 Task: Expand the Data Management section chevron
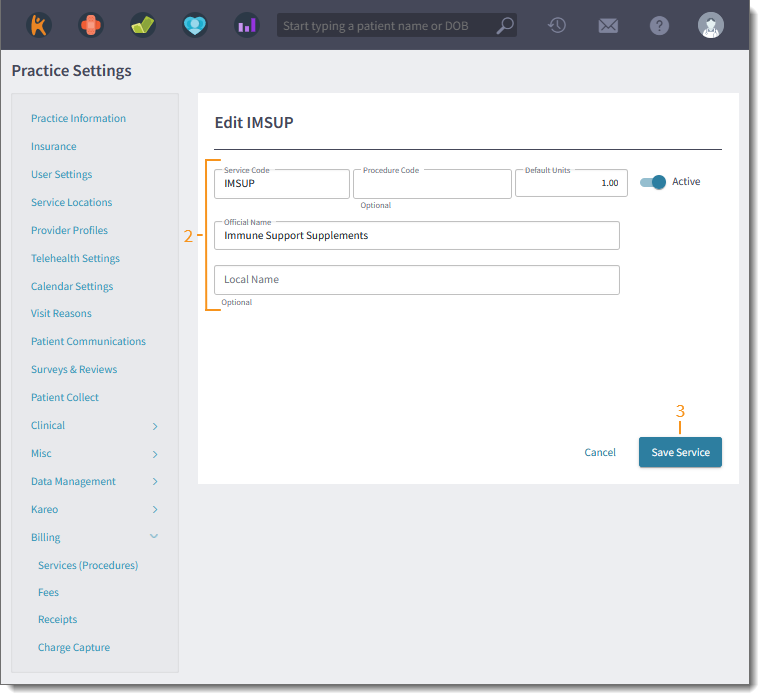click(x=155, y=481)
